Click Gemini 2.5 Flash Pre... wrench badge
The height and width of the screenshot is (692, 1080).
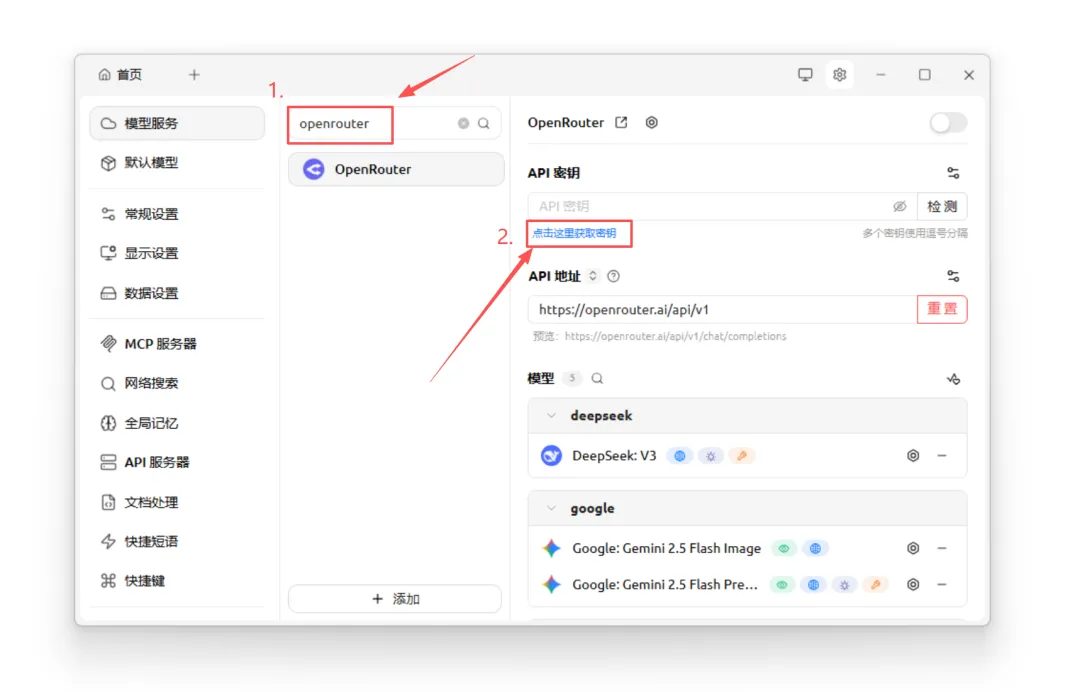pos(875,585)
